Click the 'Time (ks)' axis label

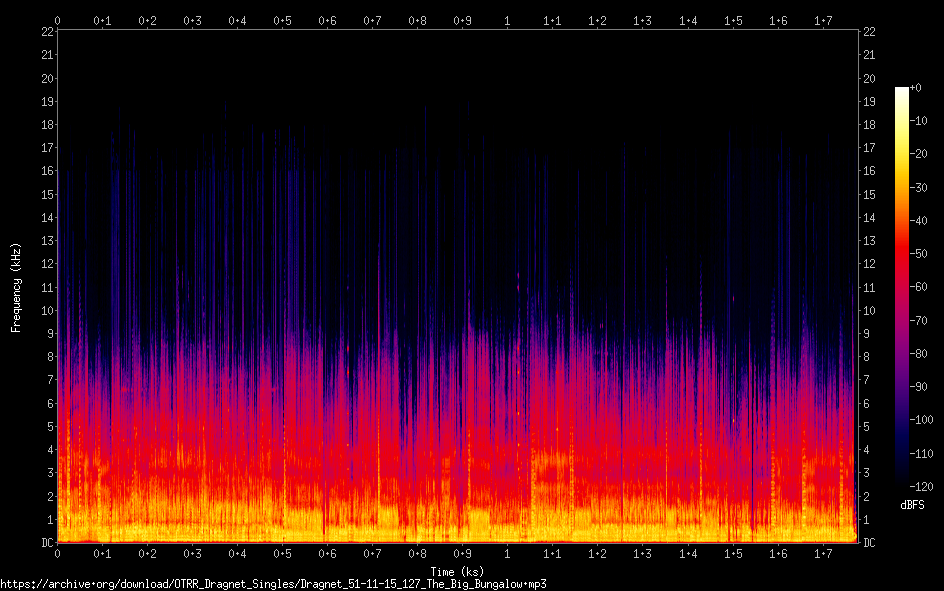coord(457,571)
